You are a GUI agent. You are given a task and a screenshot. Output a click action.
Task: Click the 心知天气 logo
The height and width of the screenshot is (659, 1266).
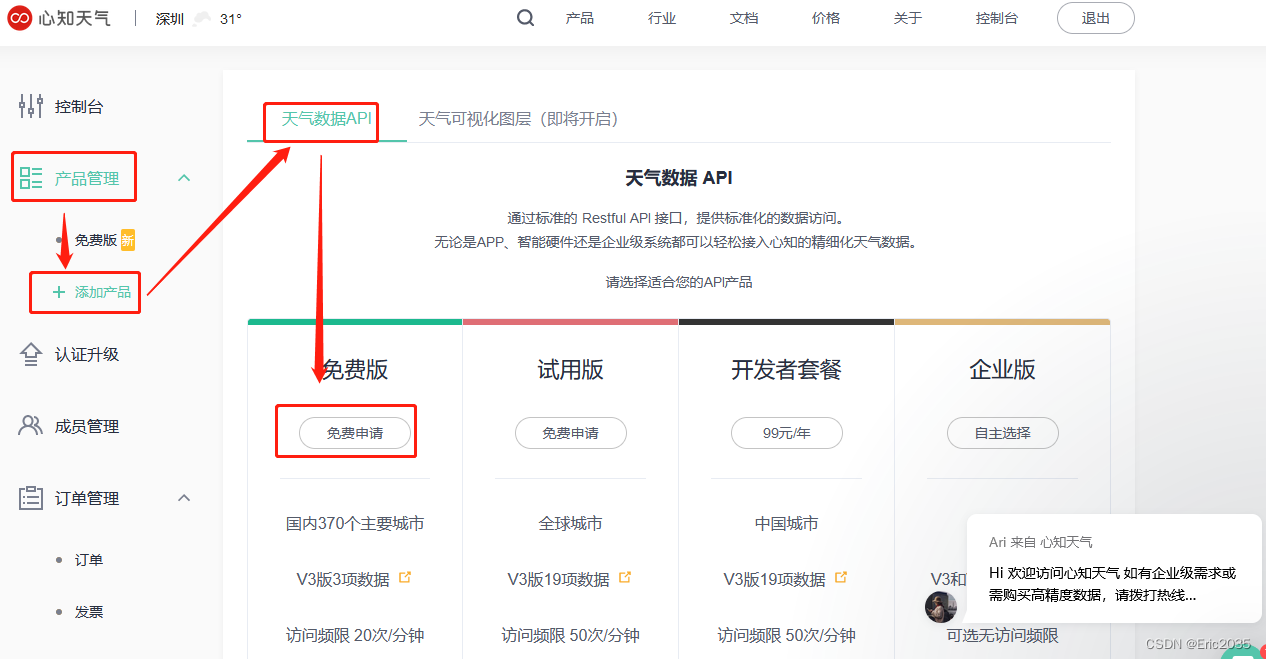(x=60, y=18)
